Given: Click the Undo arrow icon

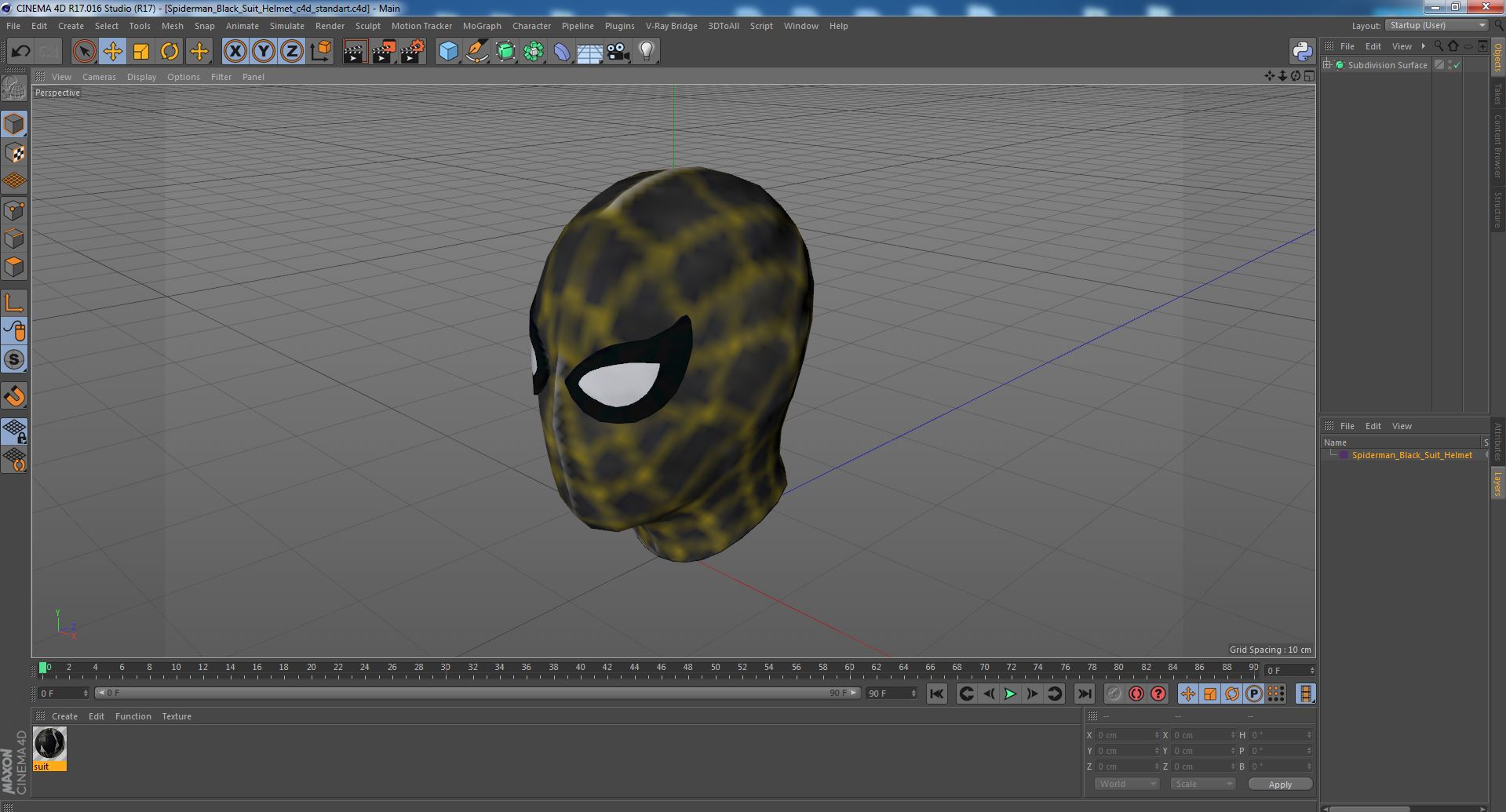Looking at the screenshot, I should 20,52.
